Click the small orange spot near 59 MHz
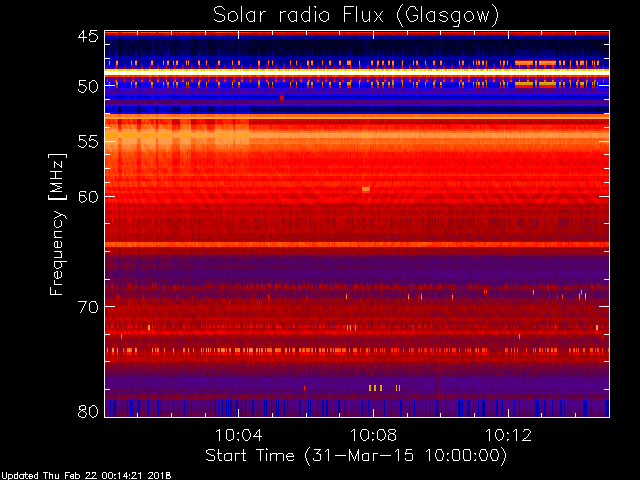This screenshot has height=480, width=640. (x=366, y=189)
